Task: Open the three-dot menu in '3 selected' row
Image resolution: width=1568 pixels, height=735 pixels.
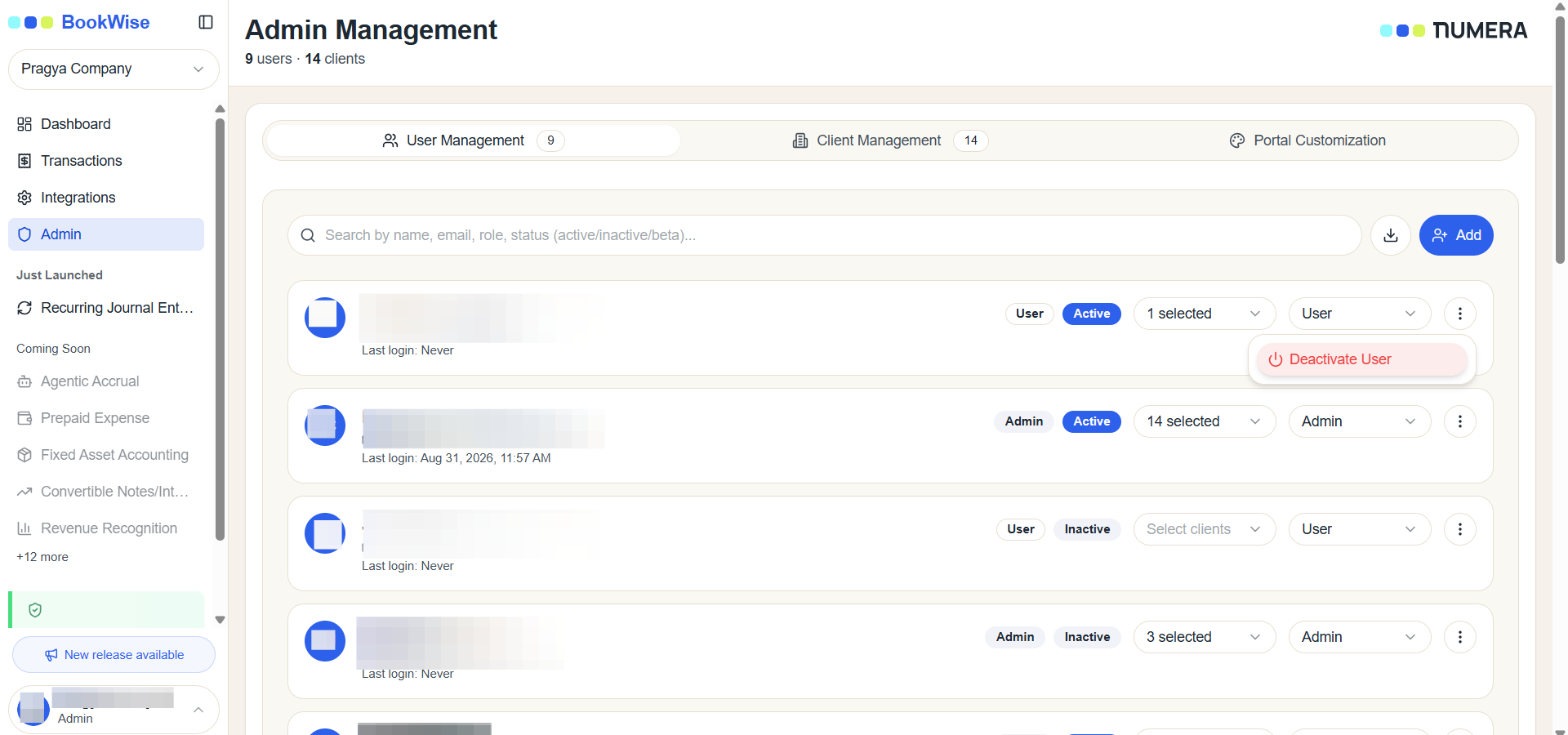Action: click(x=1460, y=637)
